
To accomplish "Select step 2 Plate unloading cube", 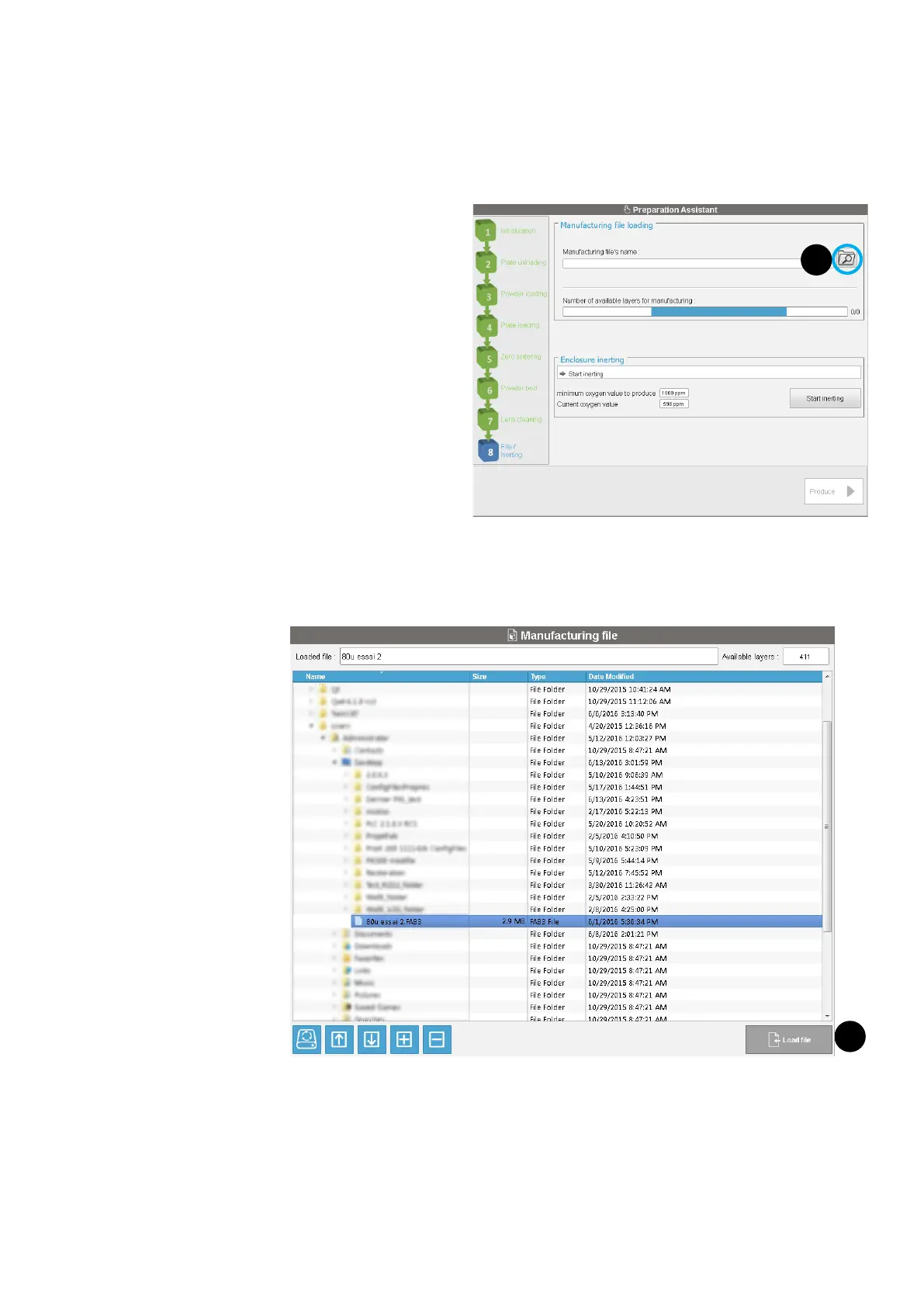I will (487, 262).
